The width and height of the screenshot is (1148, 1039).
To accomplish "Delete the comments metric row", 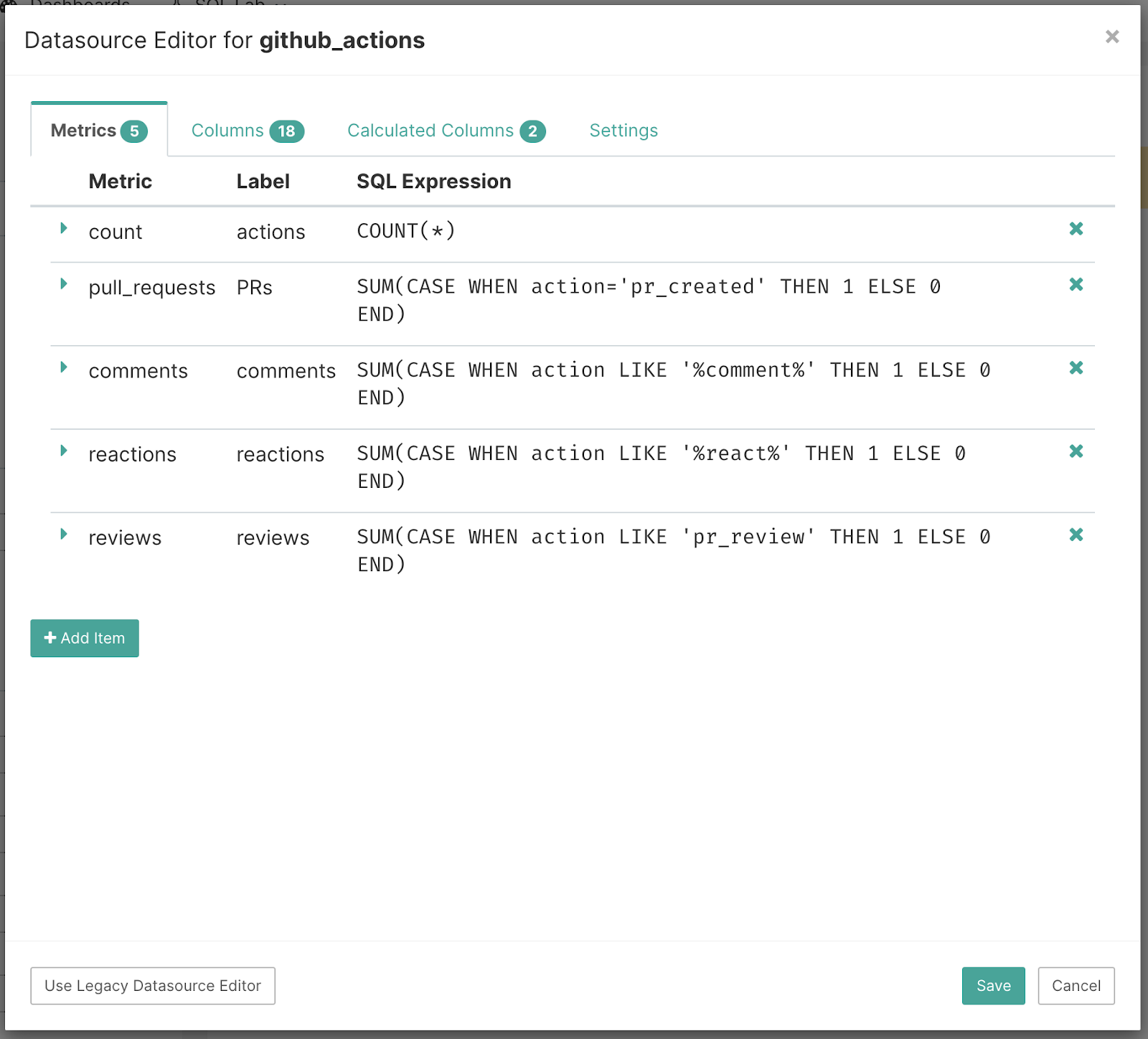I will [1076, 368].
